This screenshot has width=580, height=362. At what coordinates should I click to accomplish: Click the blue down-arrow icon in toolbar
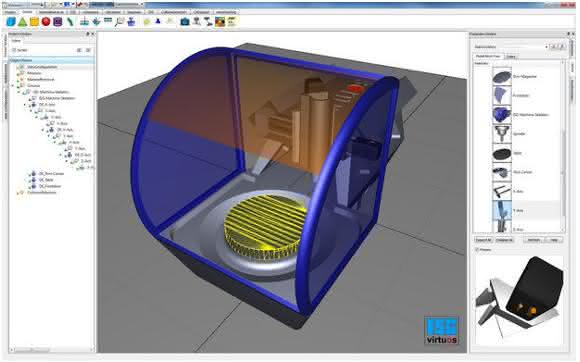(96, 22)
